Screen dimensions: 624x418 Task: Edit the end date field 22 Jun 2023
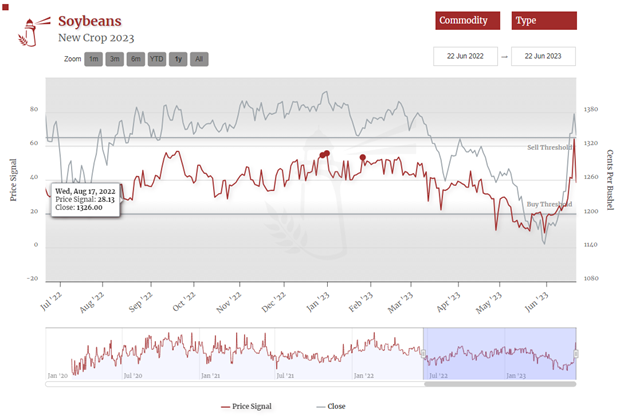[543, 56]
